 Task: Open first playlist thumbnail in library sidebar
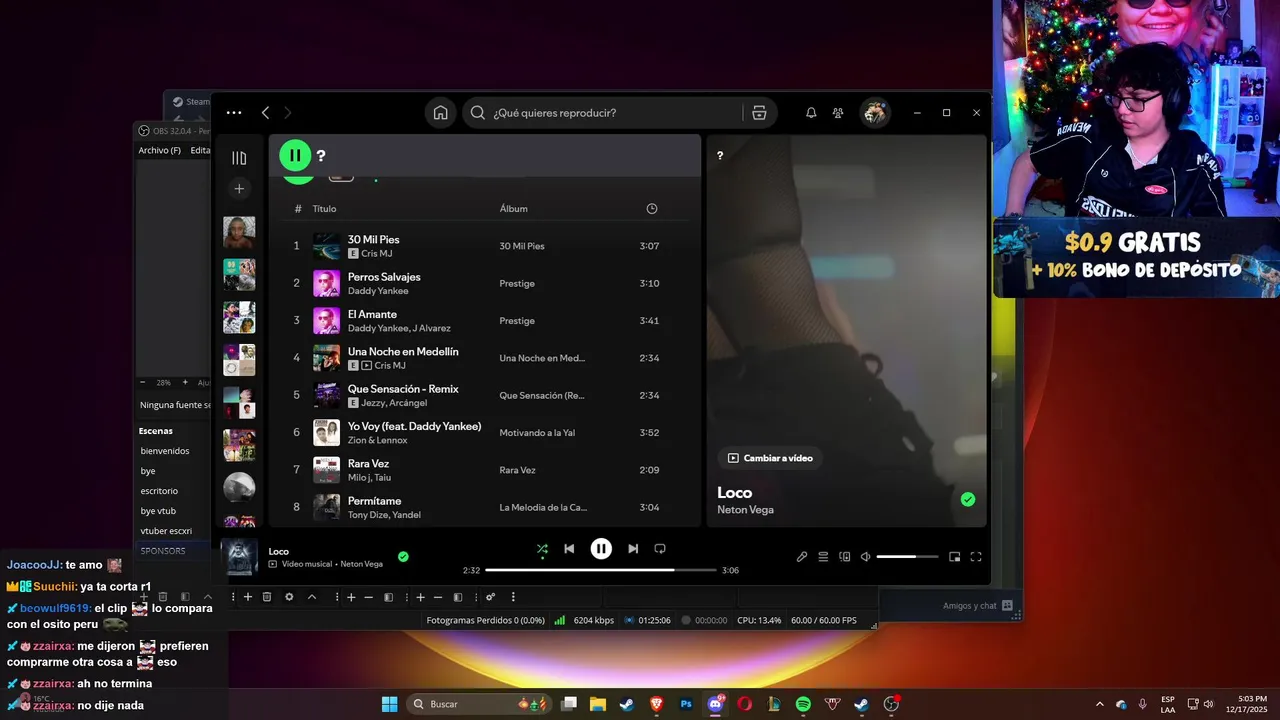[239, 232]
